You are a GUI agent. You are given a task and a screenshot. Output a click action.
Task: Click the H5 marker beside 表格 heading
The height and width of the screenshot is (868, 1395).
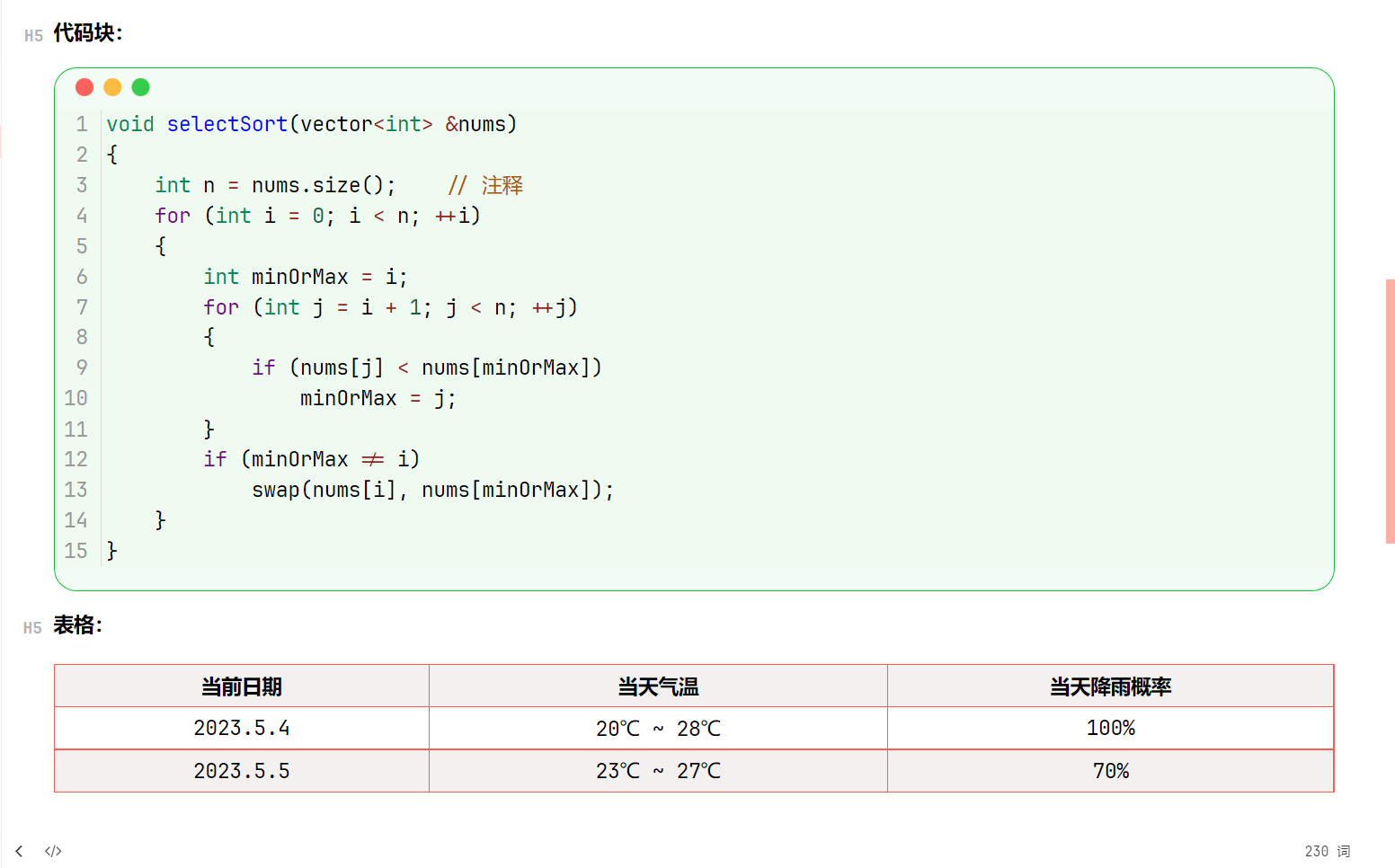(x=32, y=628)
